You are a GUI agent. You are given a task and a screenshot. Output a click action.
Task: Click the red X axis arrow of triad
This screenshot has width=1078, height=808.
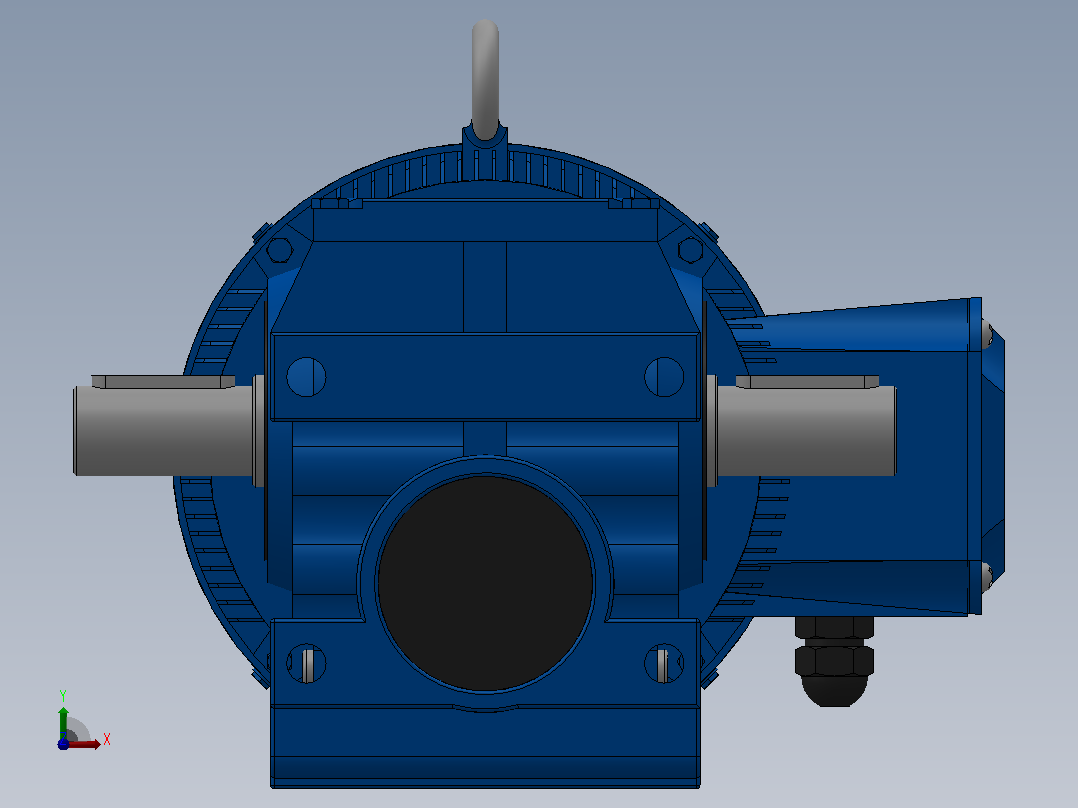tap(85, 744)
